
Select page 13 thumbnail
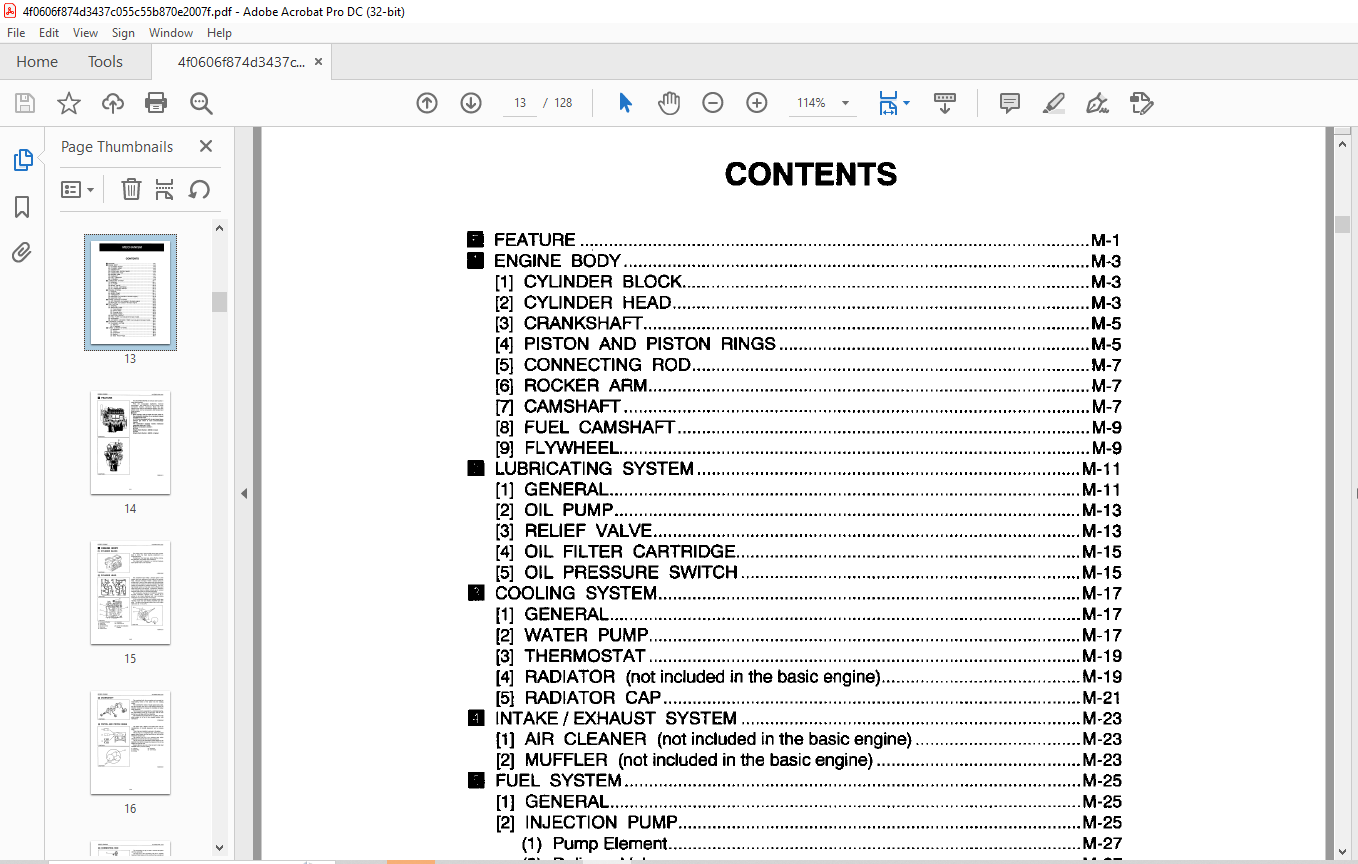click(x=130, y=292)
